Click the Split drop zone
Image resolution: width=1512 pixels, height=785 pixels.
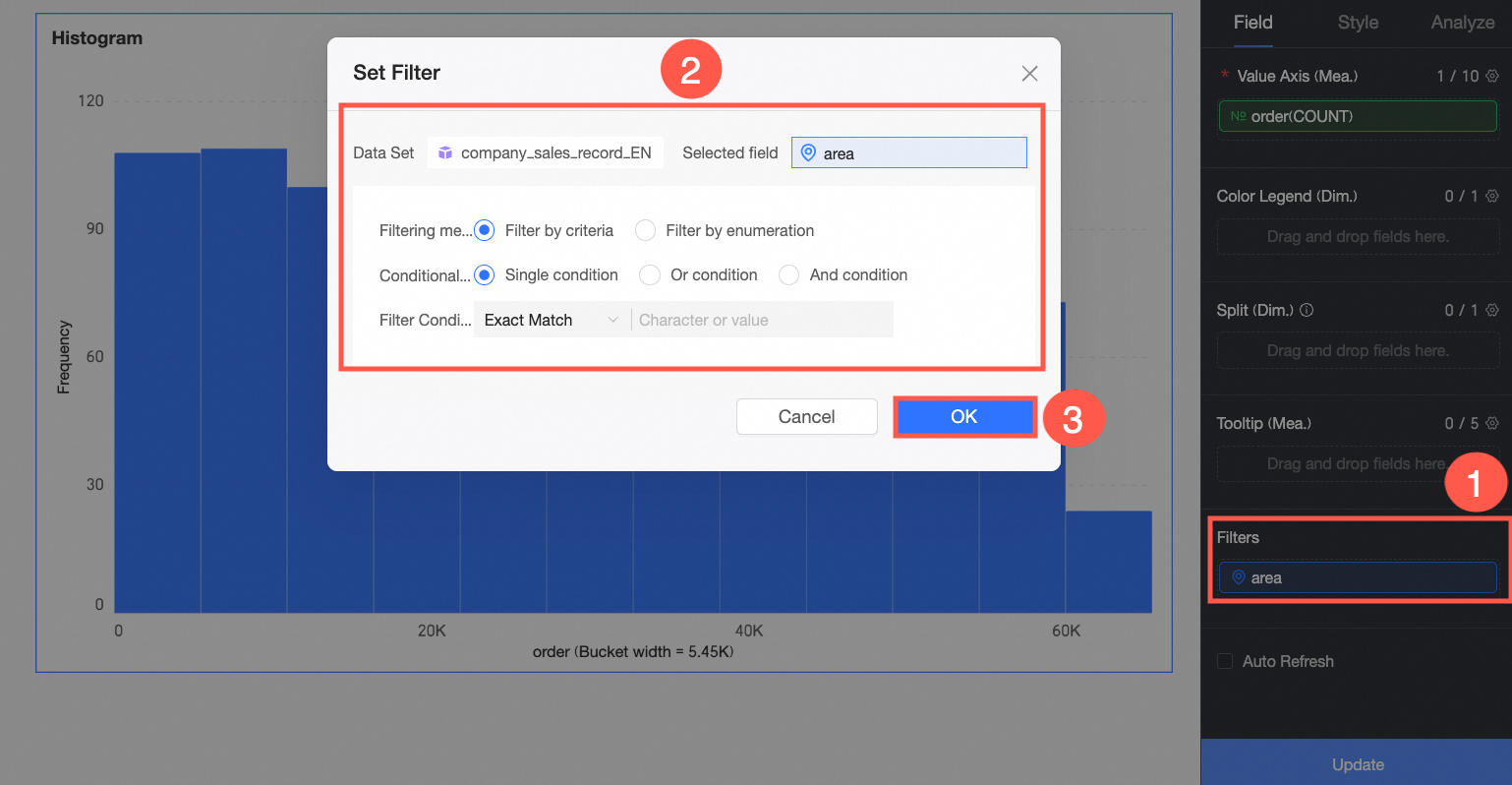(x=1358, y=351)
